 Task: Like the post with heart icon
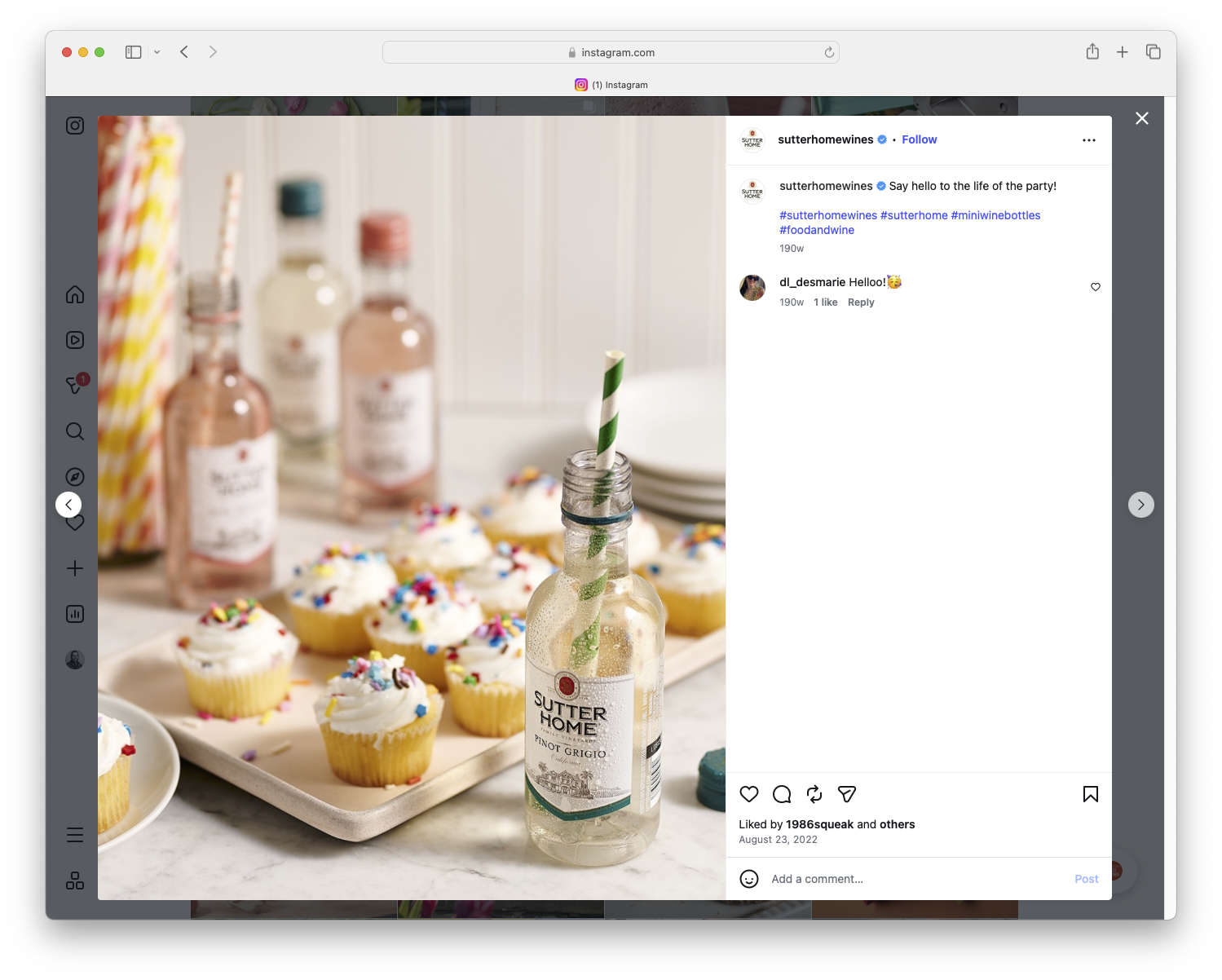pos(749,794)
